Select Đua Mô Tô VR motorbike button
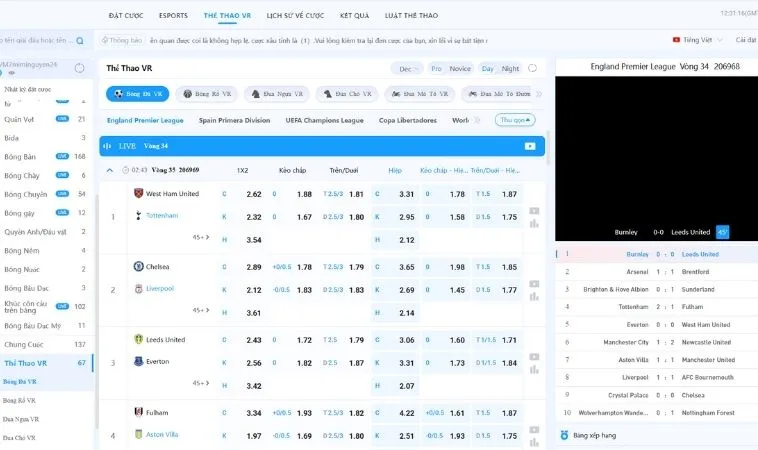The image size is (758, 450). coord(420,94)
